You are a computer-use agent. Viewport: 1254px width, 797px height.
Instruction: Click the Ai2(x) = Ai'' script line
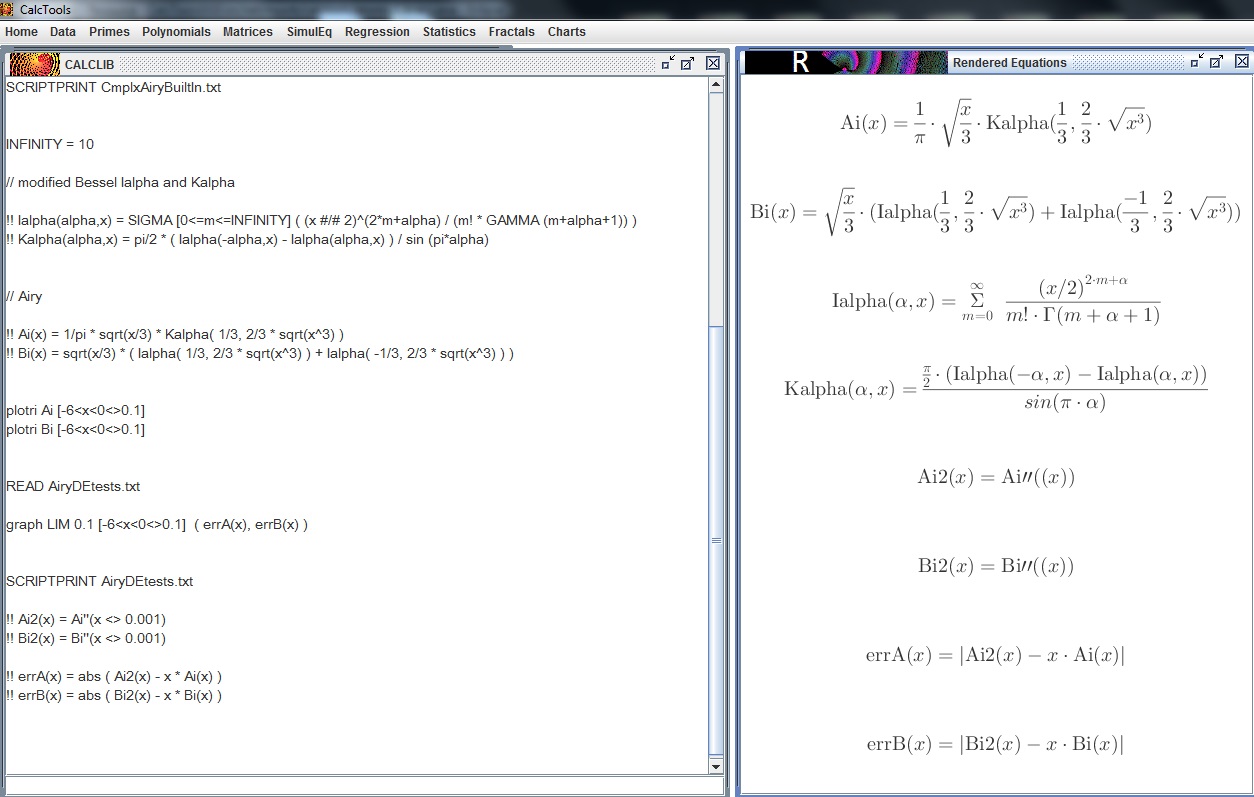point(86,619)
